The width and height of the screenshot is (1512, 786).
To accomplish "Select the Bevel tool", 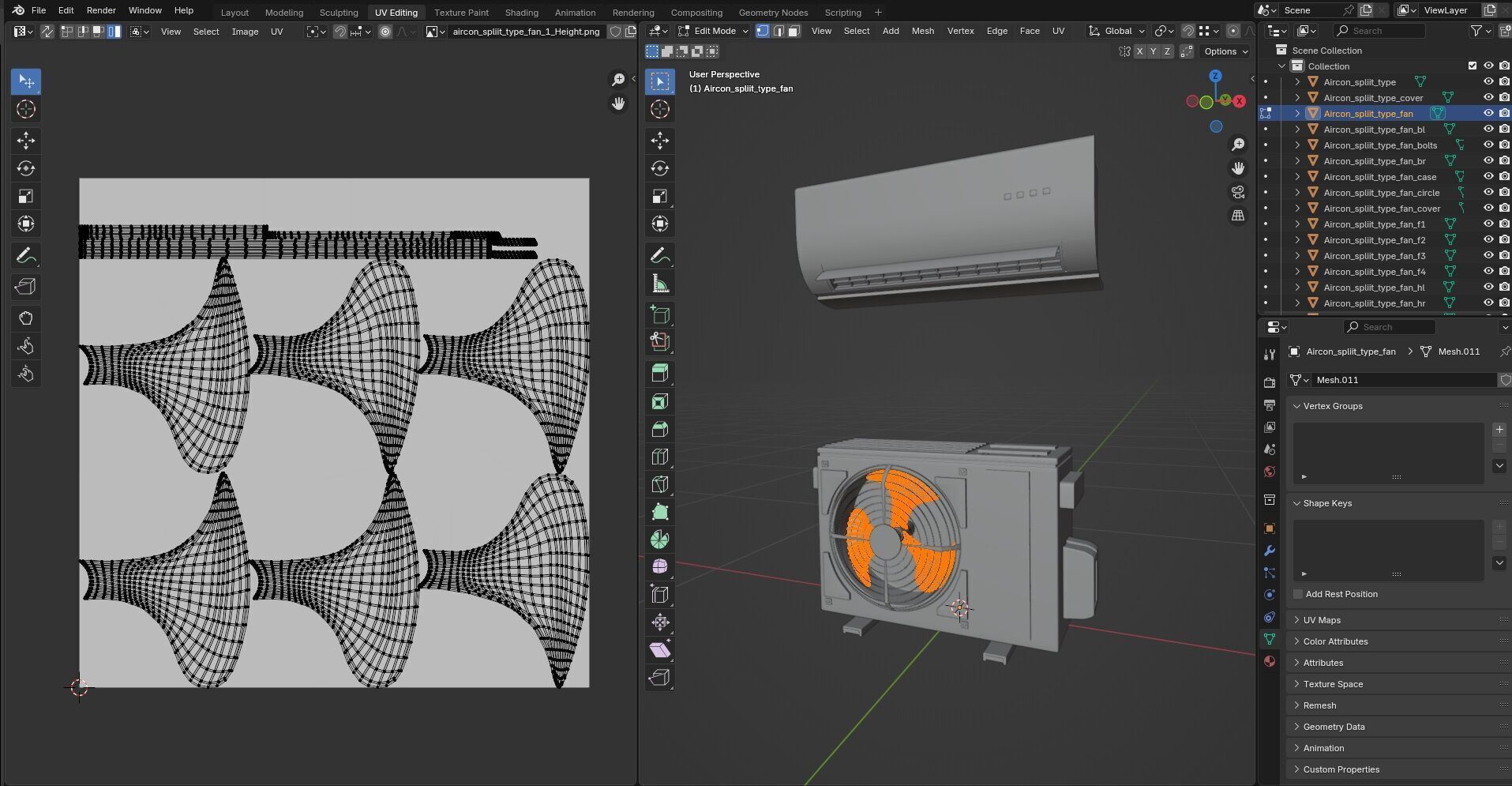I will [660, 429].
